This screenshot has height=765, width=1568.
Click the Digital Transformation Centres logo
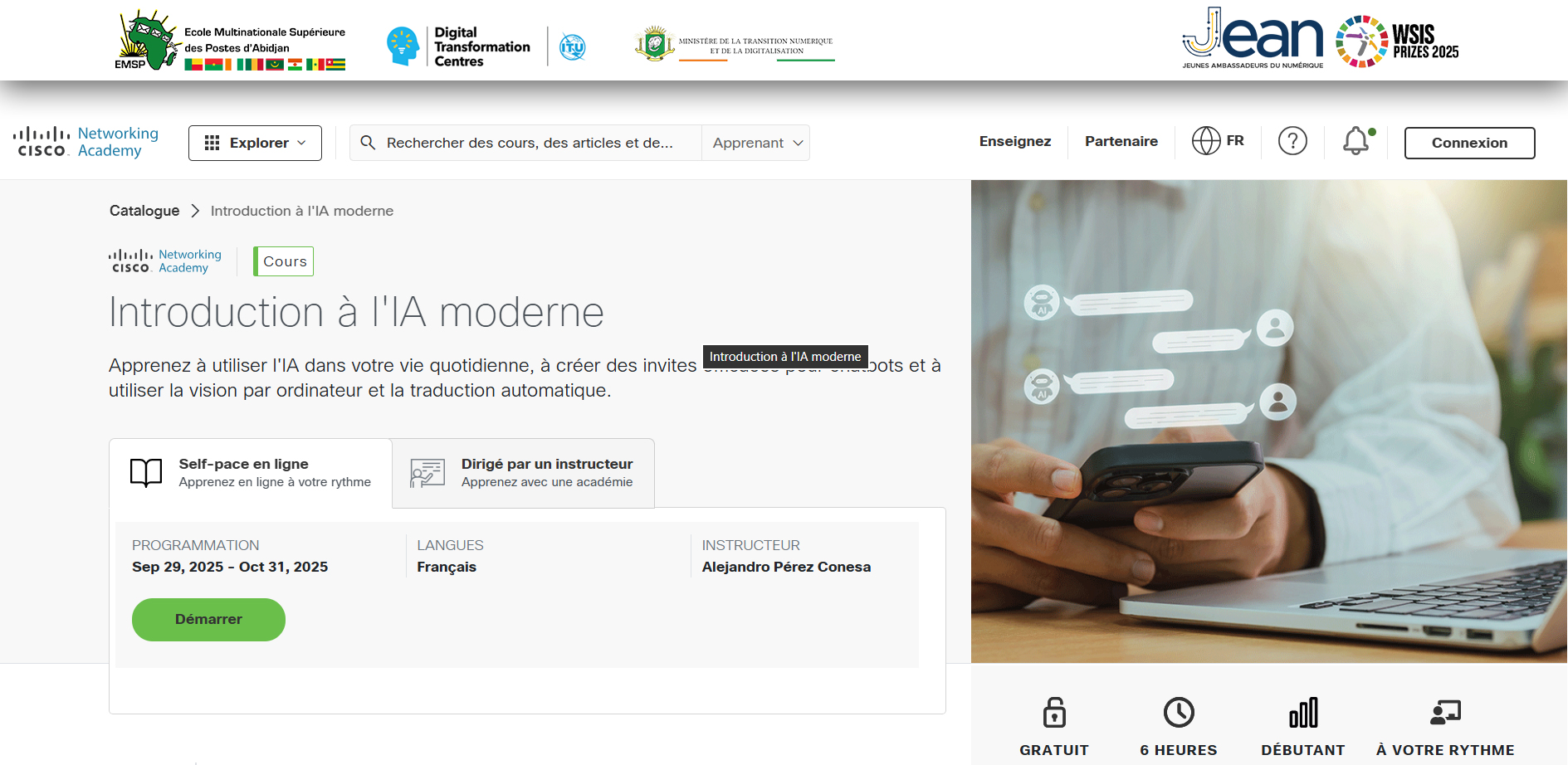(x=459, y=46)
